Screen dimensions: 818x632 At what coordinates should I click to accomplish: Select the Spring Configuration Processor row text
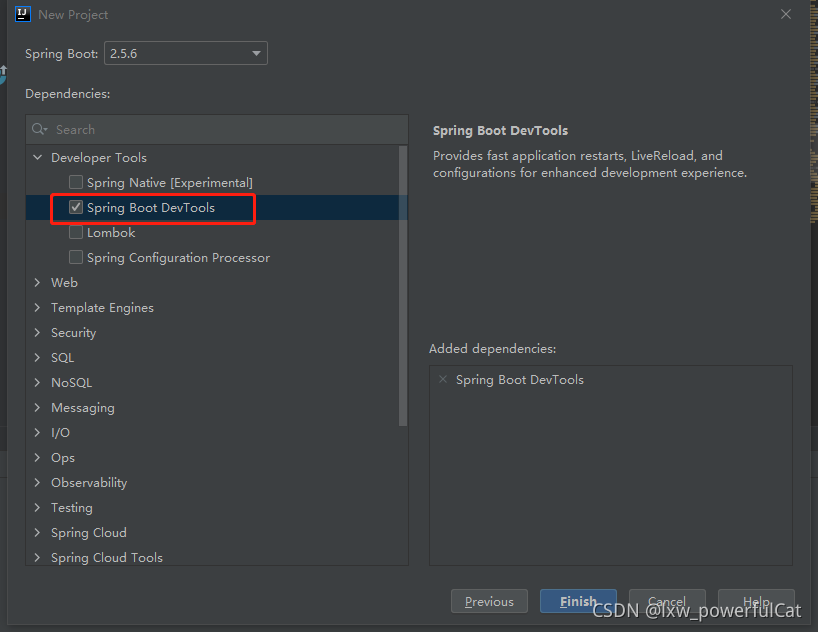(x=178, y=258)
